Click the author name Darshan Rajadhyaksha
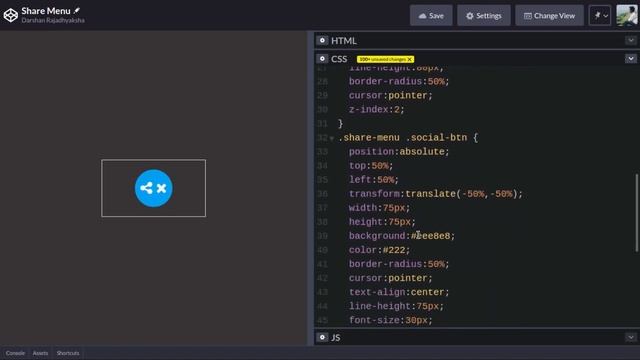This screenshot has height=360, width=640. 53,20
